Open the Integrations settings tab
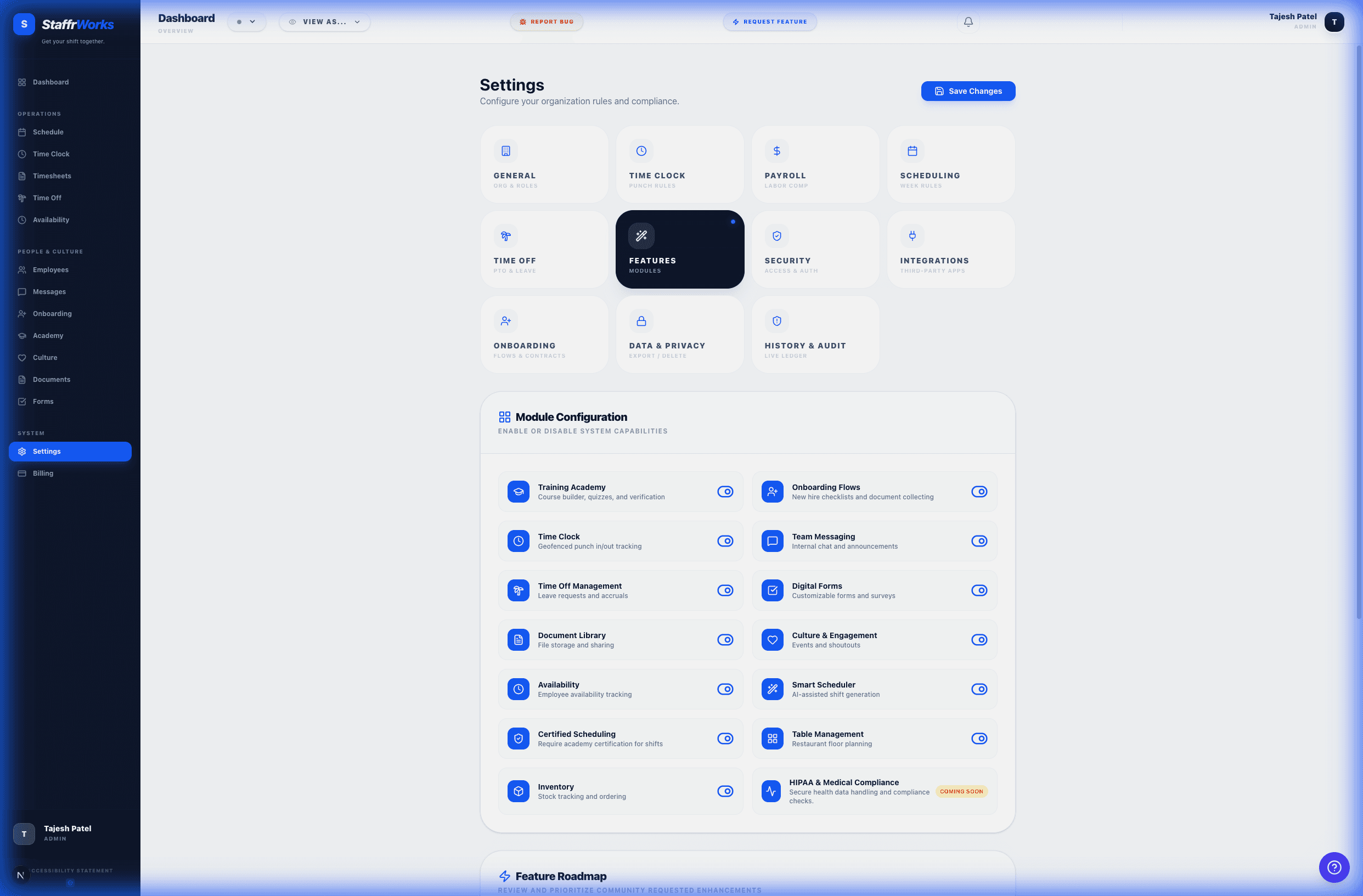 [951, 249]
